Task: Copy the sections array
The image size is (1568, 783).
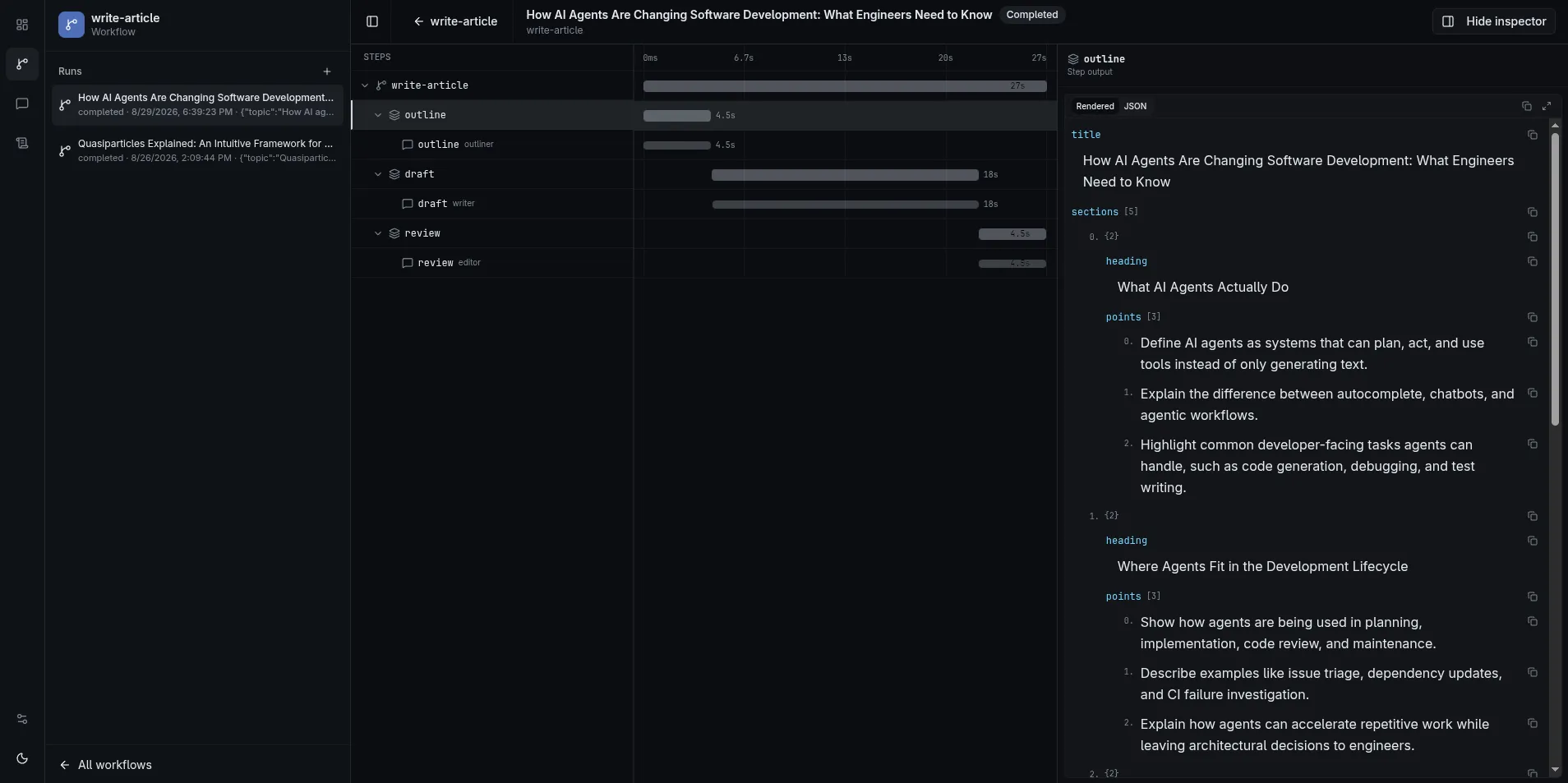Action: [1533, 212]
